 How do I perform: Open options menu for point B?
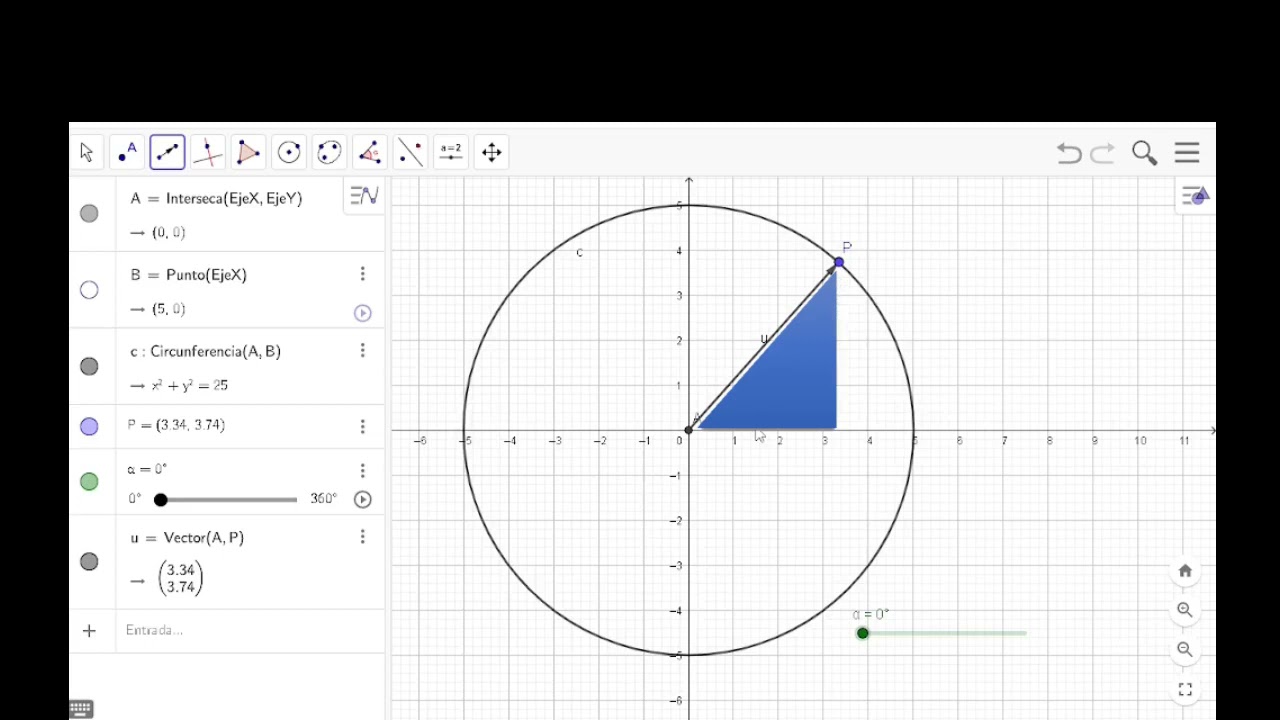coord(363,274)
